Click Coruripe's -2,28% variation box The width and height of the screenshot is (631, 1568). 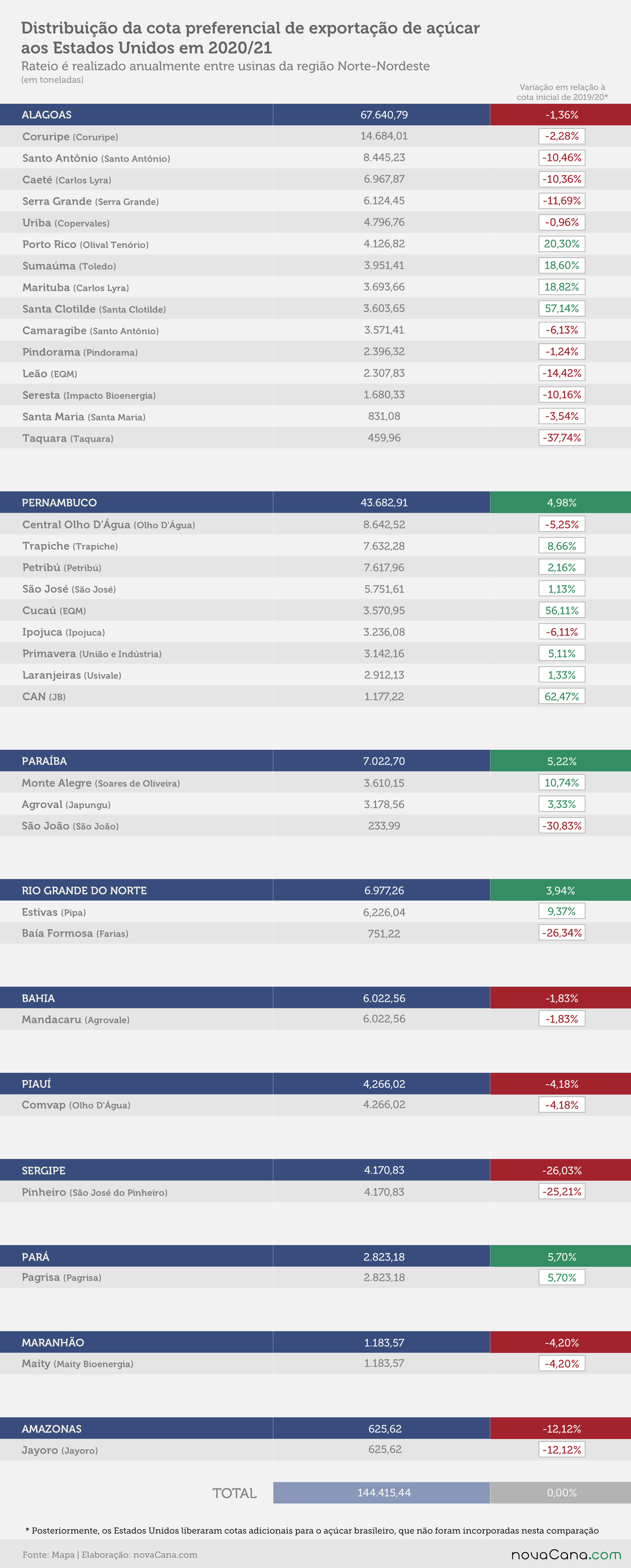tap(561, 136)
